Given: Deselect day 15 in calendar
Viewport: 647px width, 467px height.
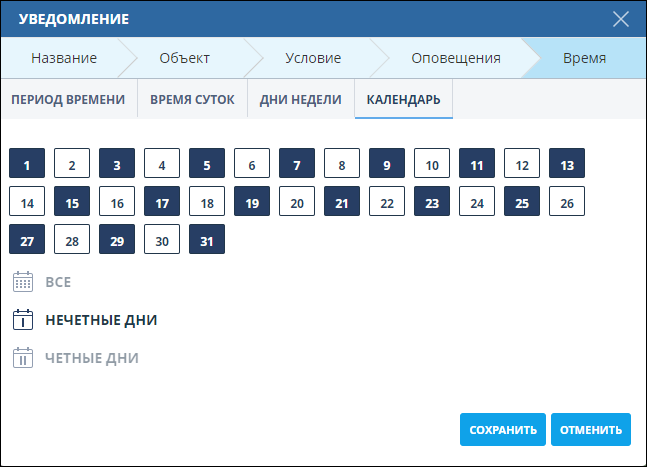Looking at the screenshot, I should pyautogui.click(x=72, y=201).
